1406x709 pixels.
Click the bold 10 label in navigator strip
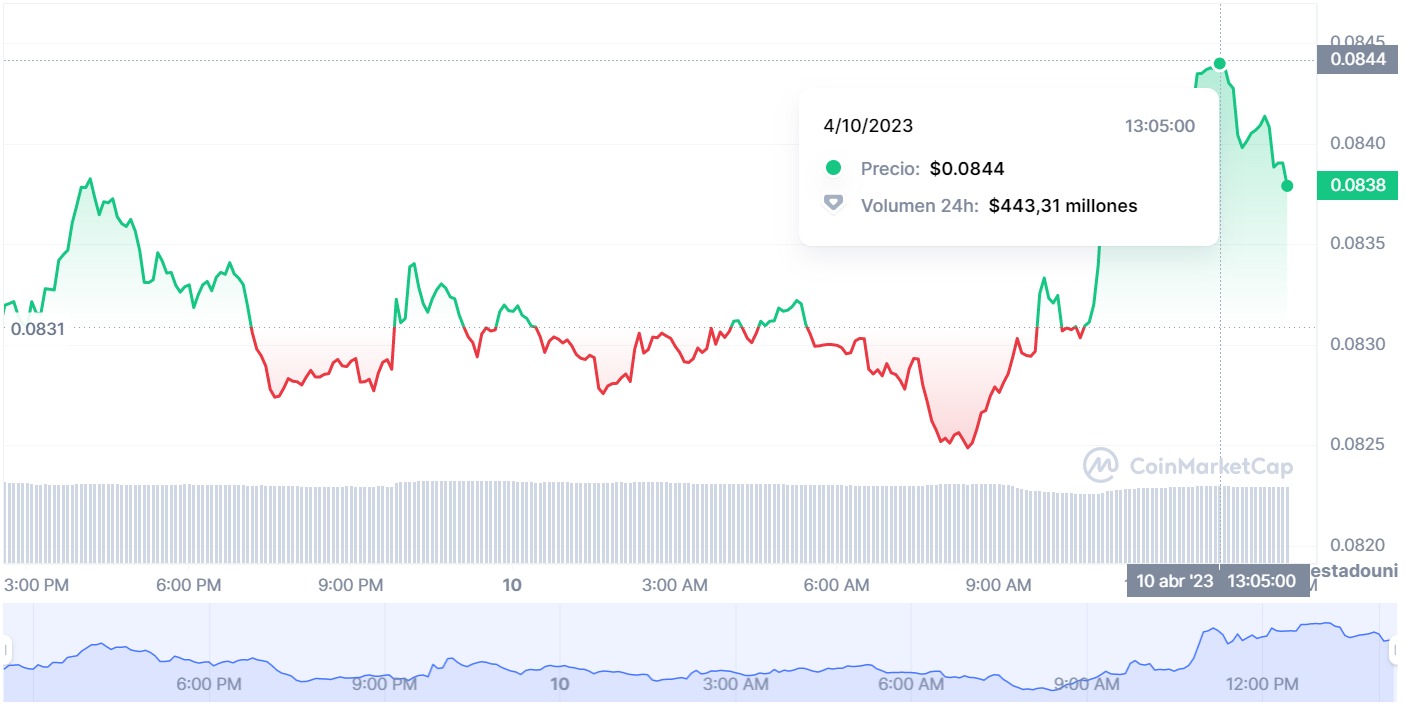560,684
